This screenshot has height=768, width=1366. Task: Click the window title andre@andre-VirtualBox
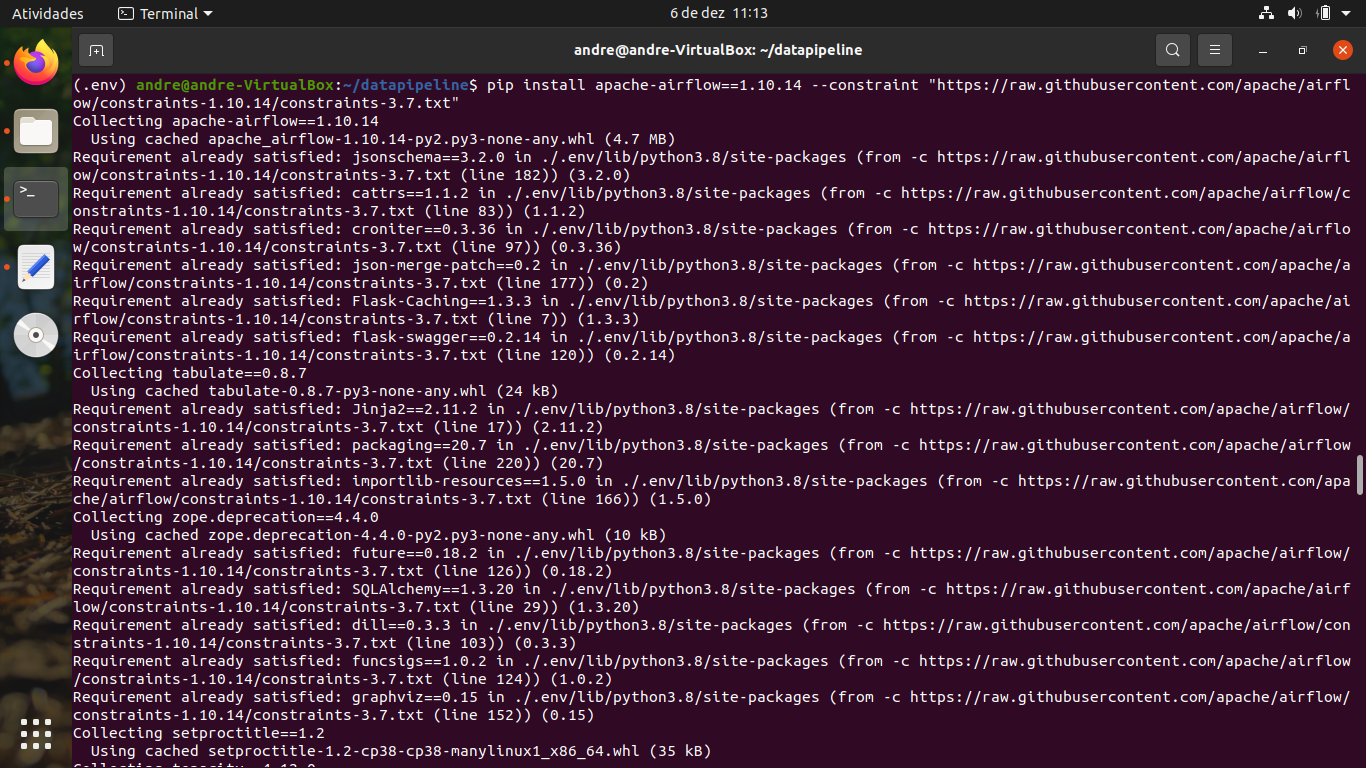(718, 50)
